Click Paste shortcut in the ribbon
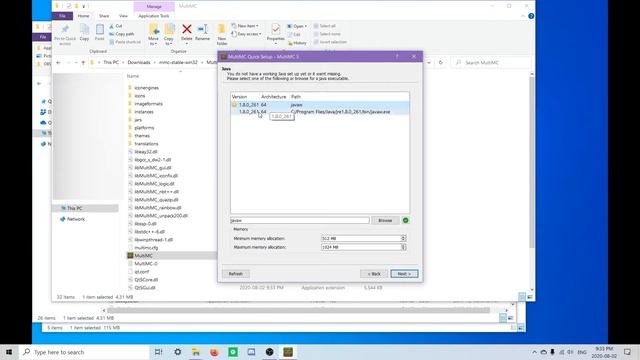640x360 pixels. pos(125,42)
